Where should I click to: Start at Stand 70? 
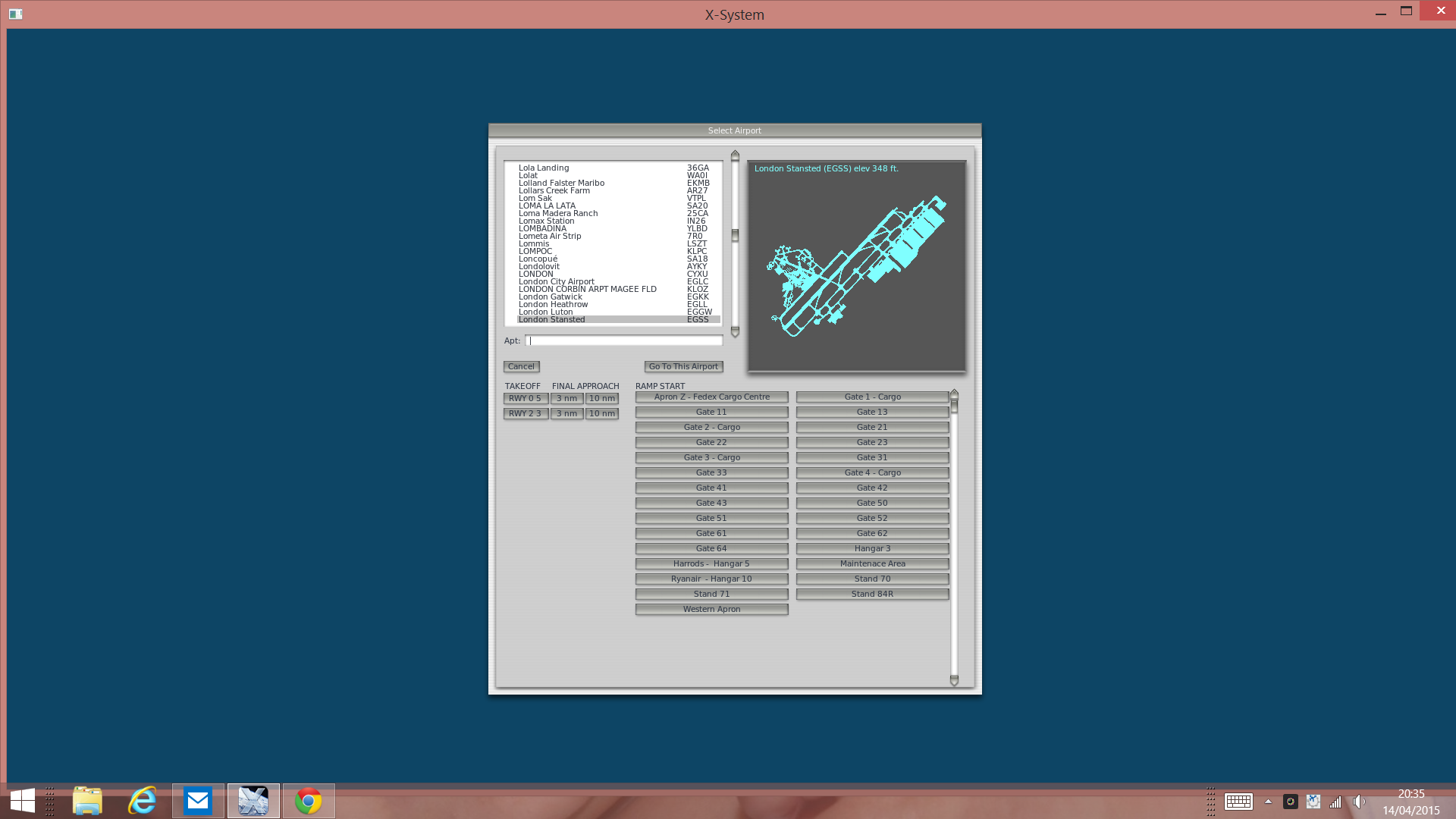[x=873, y=579]
